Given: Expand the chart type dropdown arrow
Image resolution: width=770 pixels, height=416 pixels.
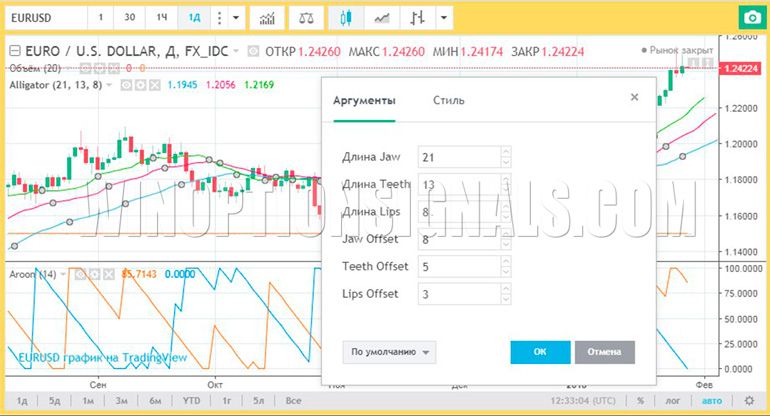Looking at the screenshot, I should point(443,18).
